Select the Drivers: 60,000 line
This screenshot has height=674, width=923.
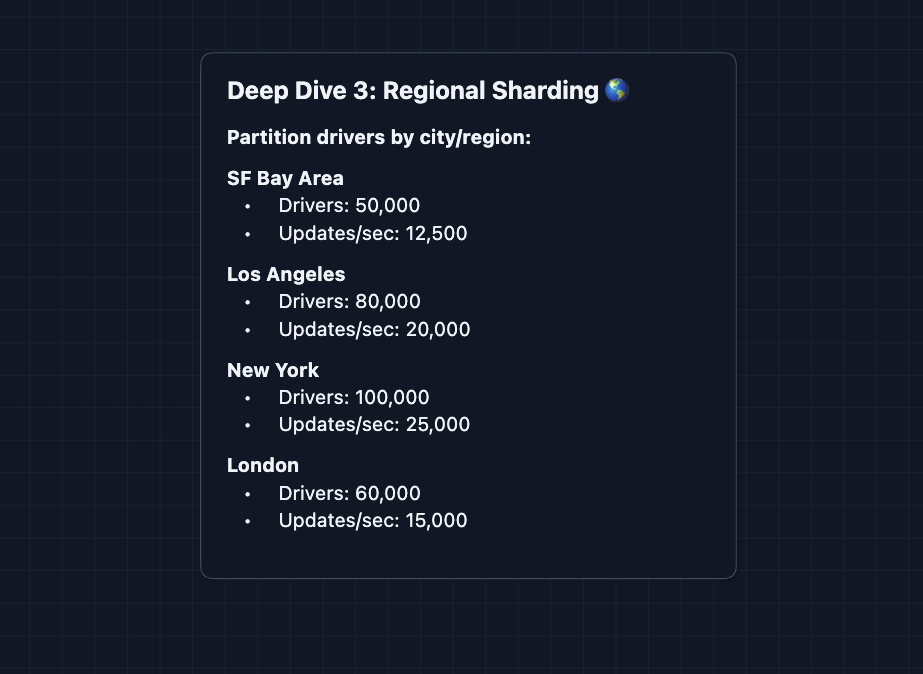pos(349,493)
